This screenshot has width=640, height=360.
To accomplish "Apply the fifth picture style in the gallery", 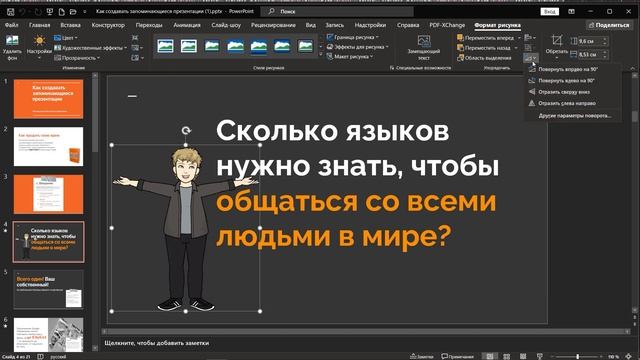I will [259, 46].
